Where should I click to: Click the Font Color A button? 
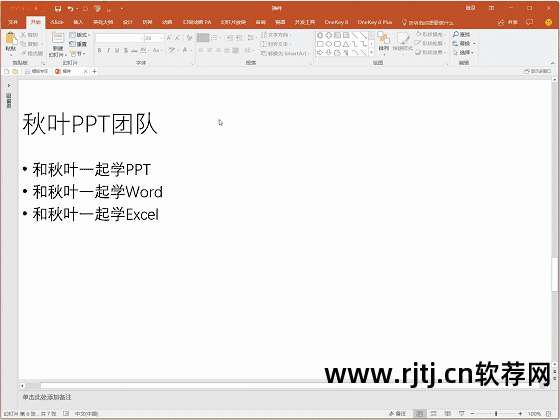pyautogui.click(x=185, y=50)
